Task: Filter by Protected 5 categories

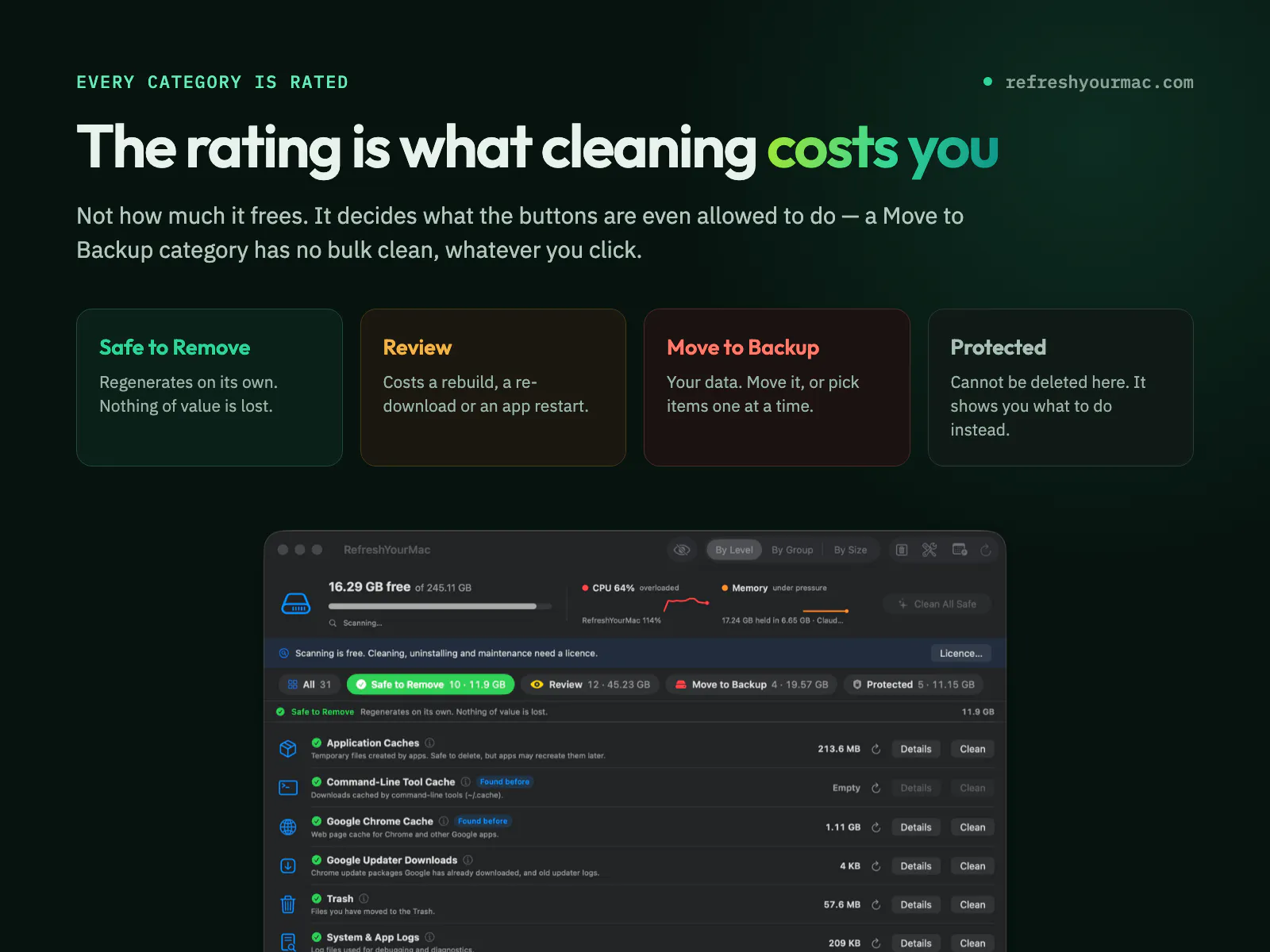Action: [x=914, y=685]
